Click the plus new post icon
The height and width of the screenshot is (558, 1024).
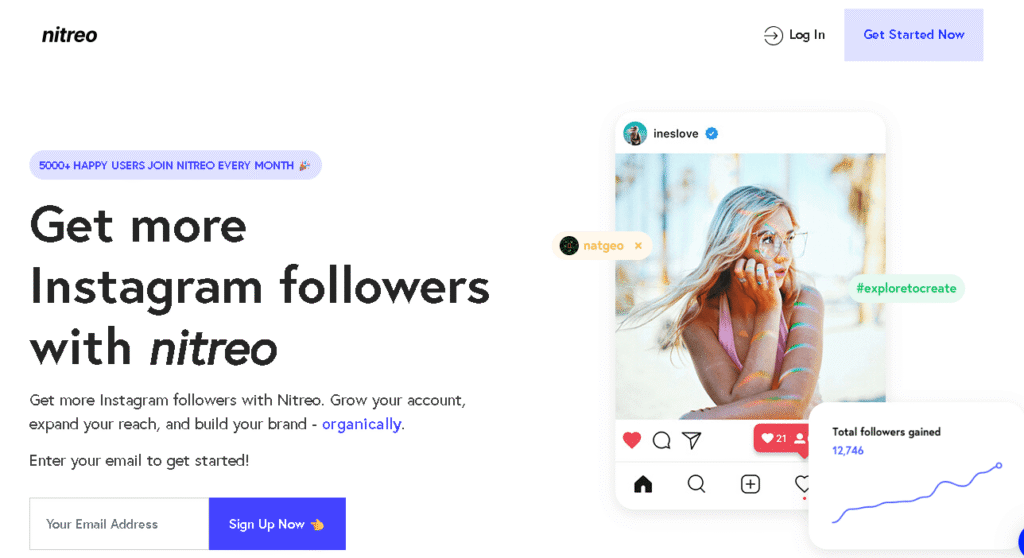tap(750, 484)
